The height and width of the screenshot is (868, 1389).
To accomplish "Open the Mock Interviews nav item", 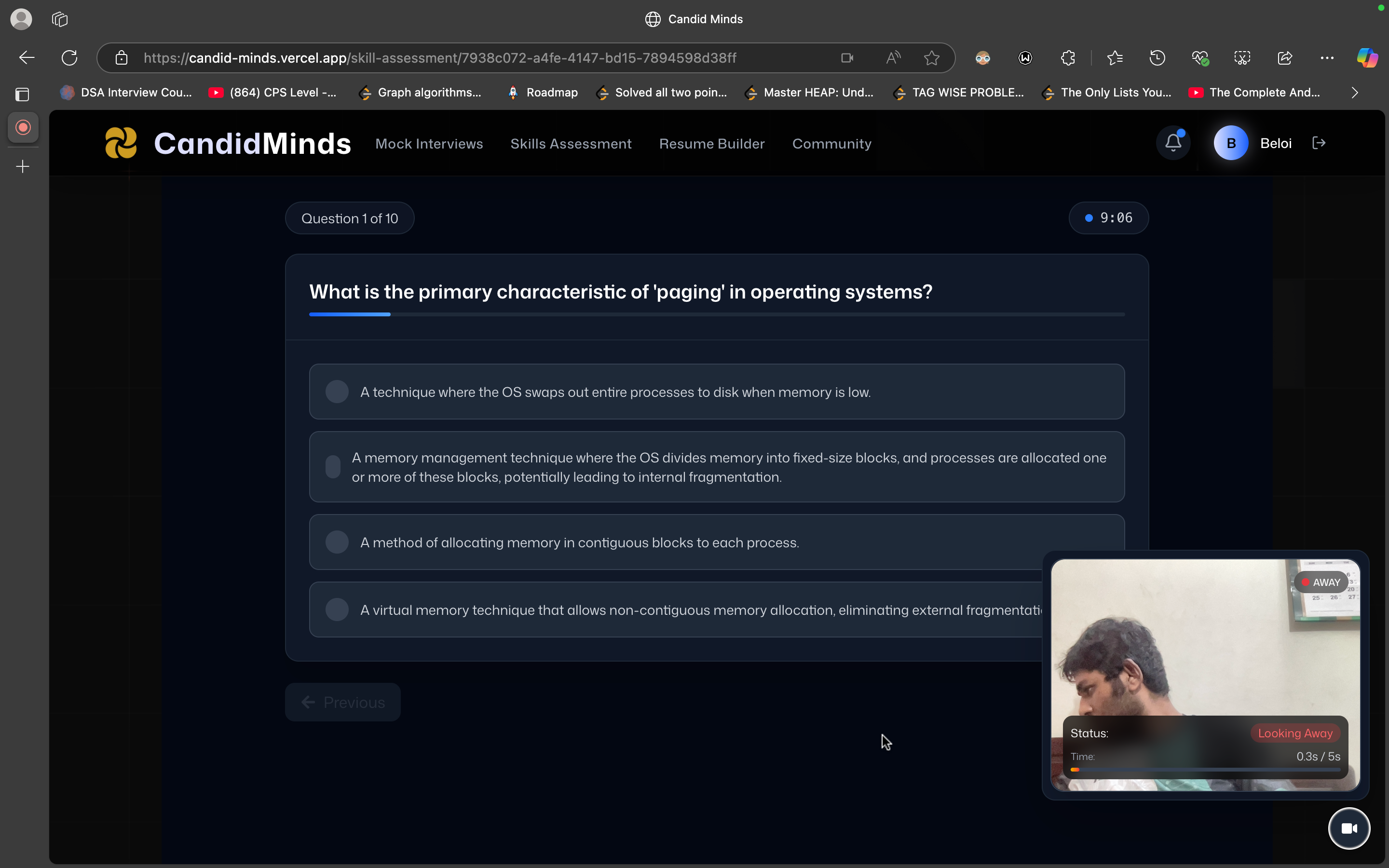I will (429, 144).
